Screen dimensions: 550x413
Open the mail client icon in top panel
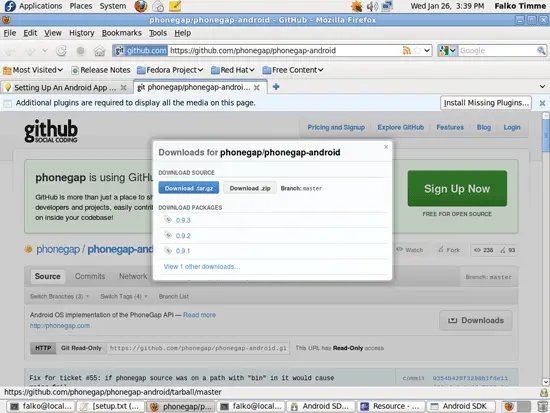[158, 6]
